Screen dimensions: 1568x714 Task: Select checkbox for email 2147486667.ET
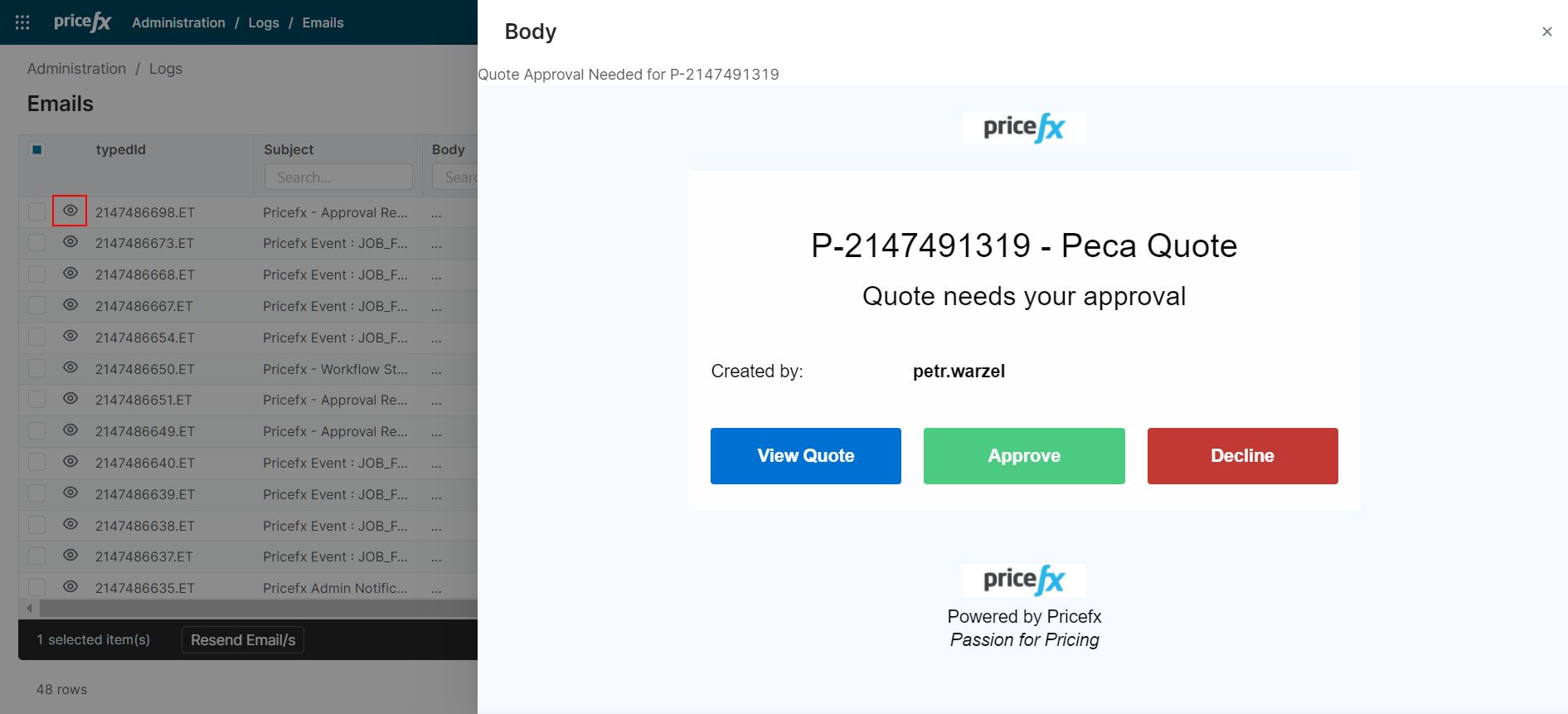point(37,305)
